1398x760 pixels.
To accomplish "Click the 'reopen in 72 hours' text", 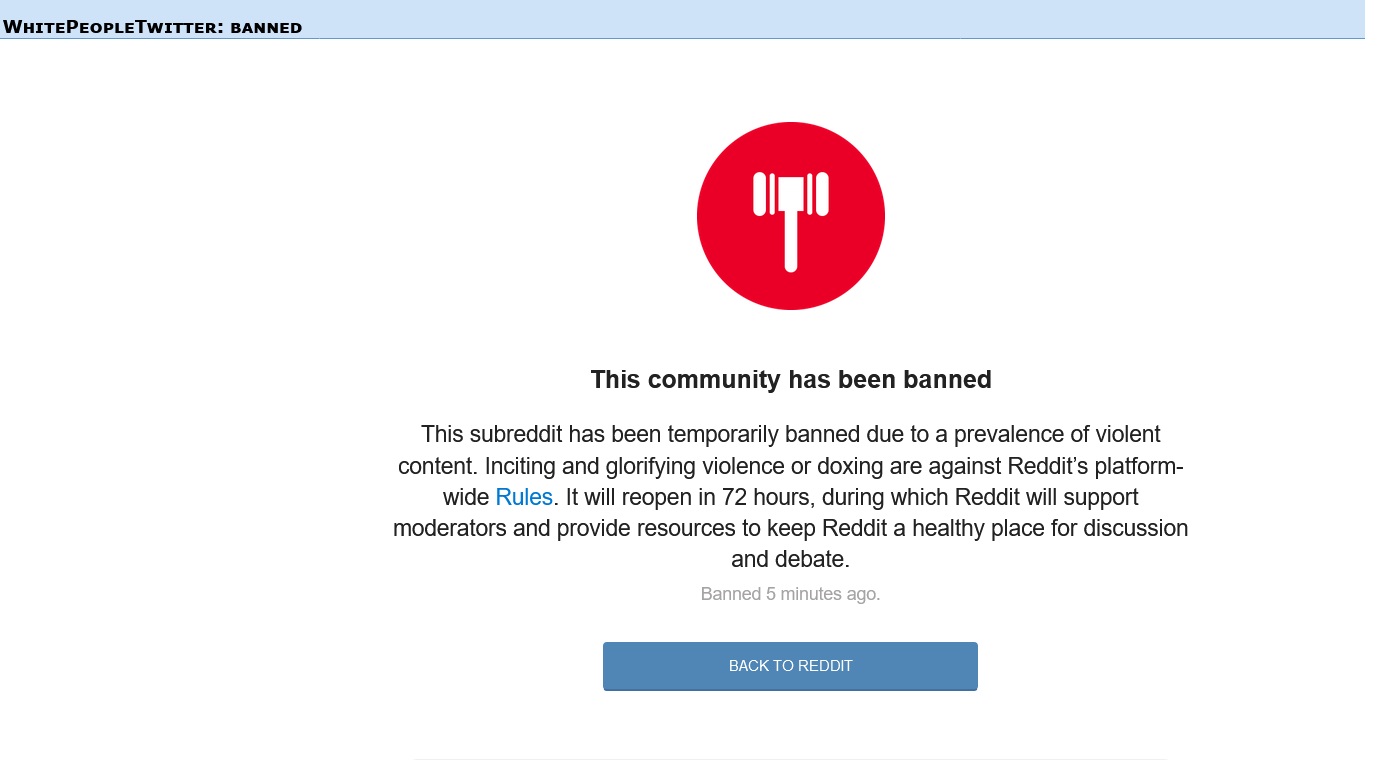I will [x=684, y=497].
